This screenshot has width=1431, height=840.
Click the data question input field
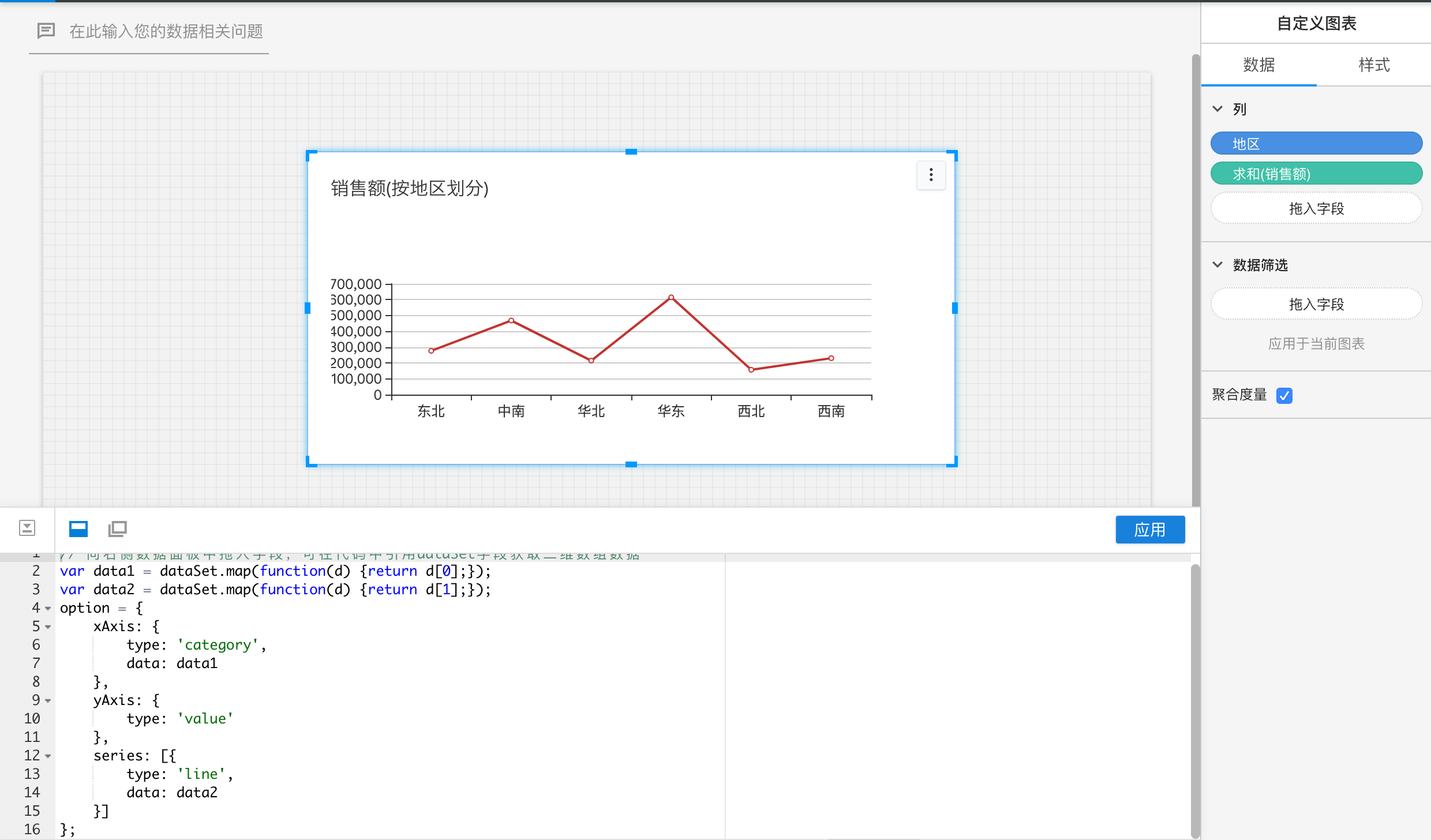(x=166, y=31)
